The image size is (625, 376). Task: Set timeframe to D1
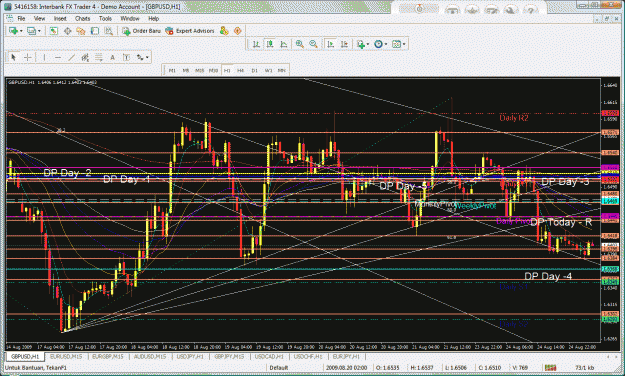254,70
